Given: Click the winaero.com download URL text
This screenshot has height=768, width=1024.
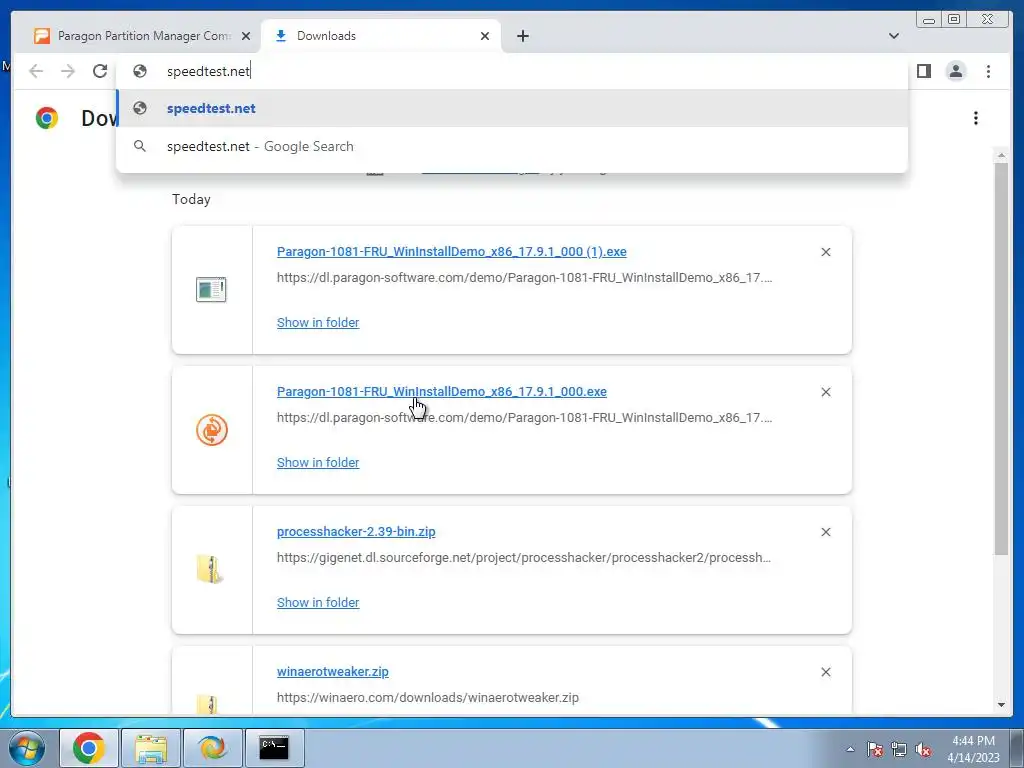Looking at the screenshot, I should [428, 697].
